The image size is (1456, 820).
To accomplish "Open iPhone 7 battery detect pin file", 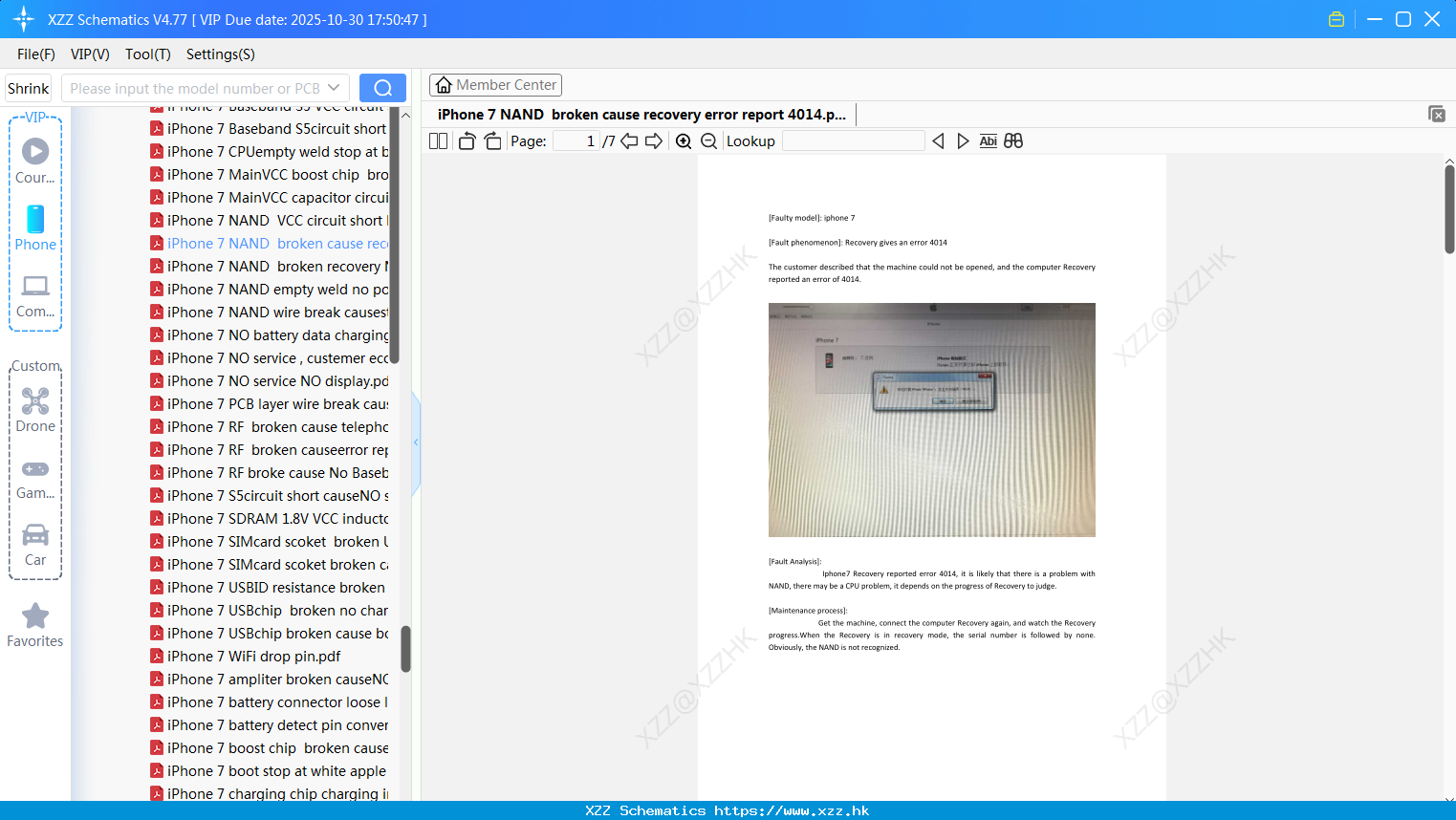I will click(x=270, y=725).
